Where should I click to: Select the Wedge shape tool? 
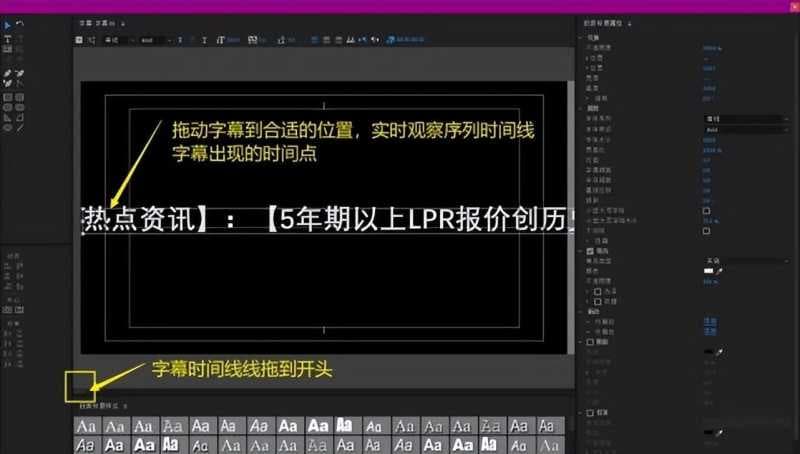7,118
